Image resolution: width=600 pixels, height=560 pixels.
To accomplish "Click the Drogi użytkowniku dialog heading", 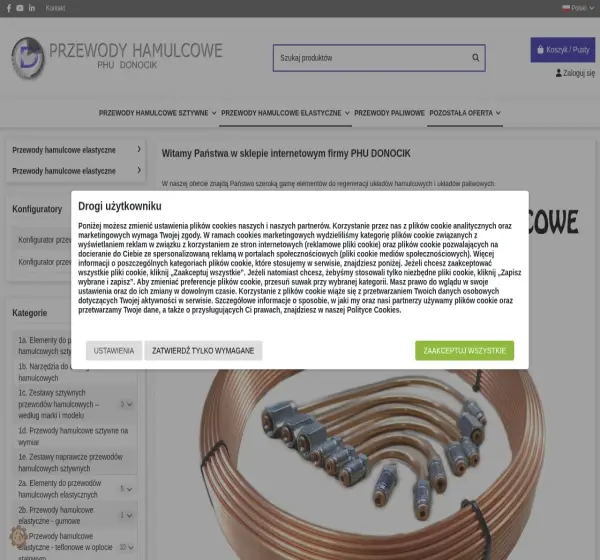I will pos(120,206).
